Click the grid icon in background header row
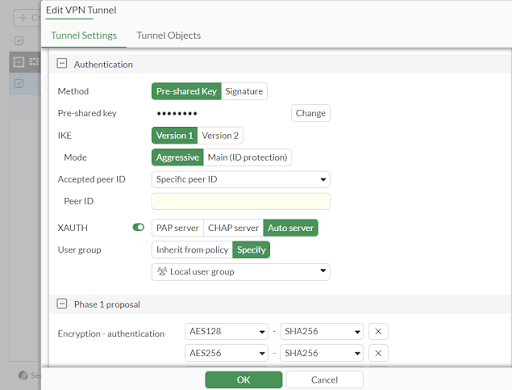 [x=34, y=62]
